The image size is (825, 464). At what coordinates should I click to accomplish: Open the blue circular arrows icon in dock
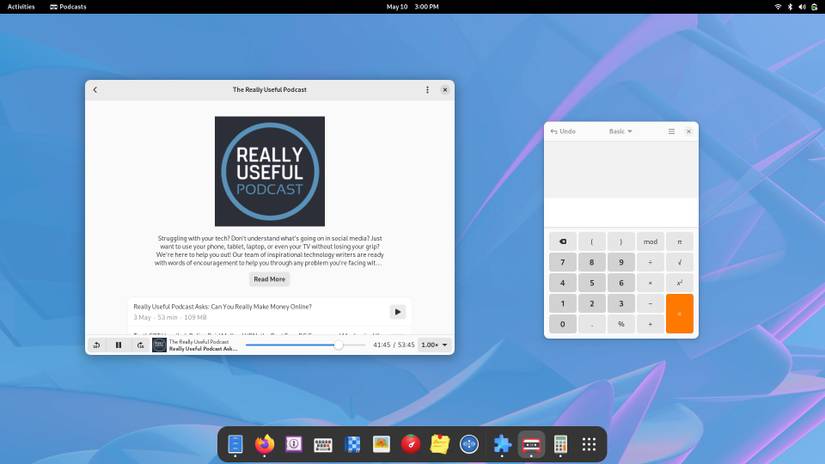point(469,445)
